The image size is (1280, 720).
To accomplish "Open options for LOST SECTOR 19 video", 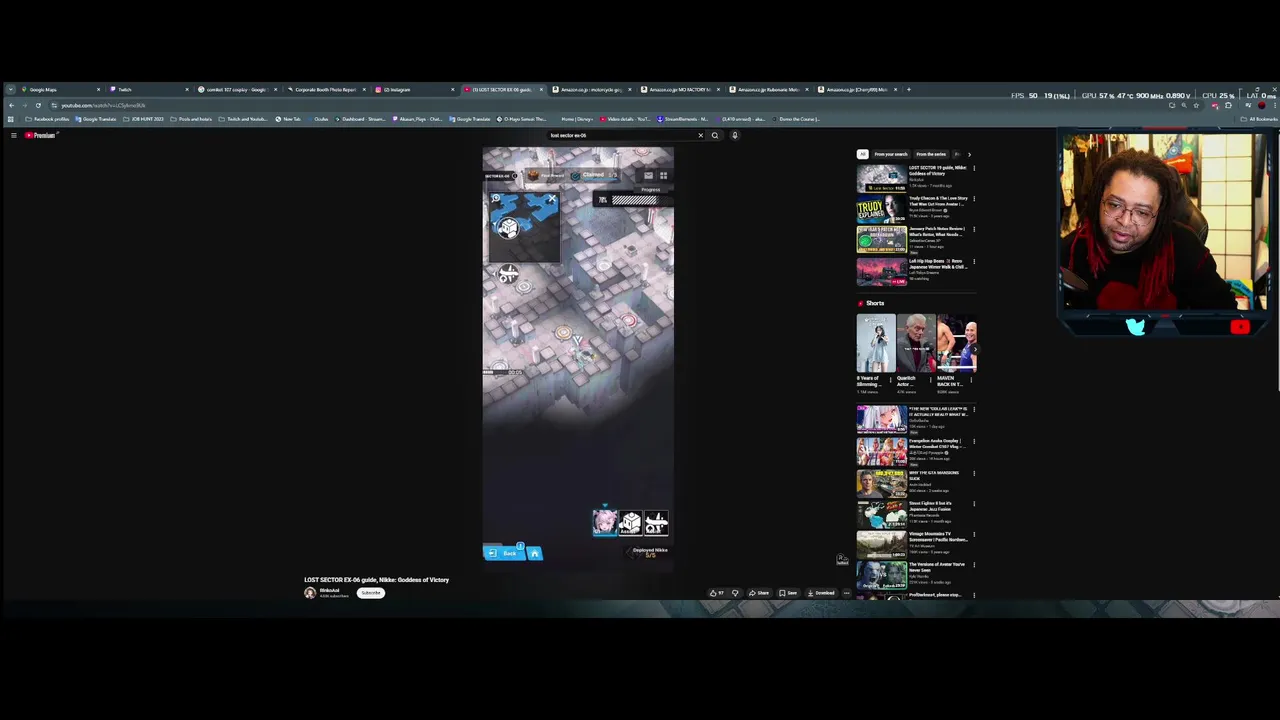I will 974,168.
